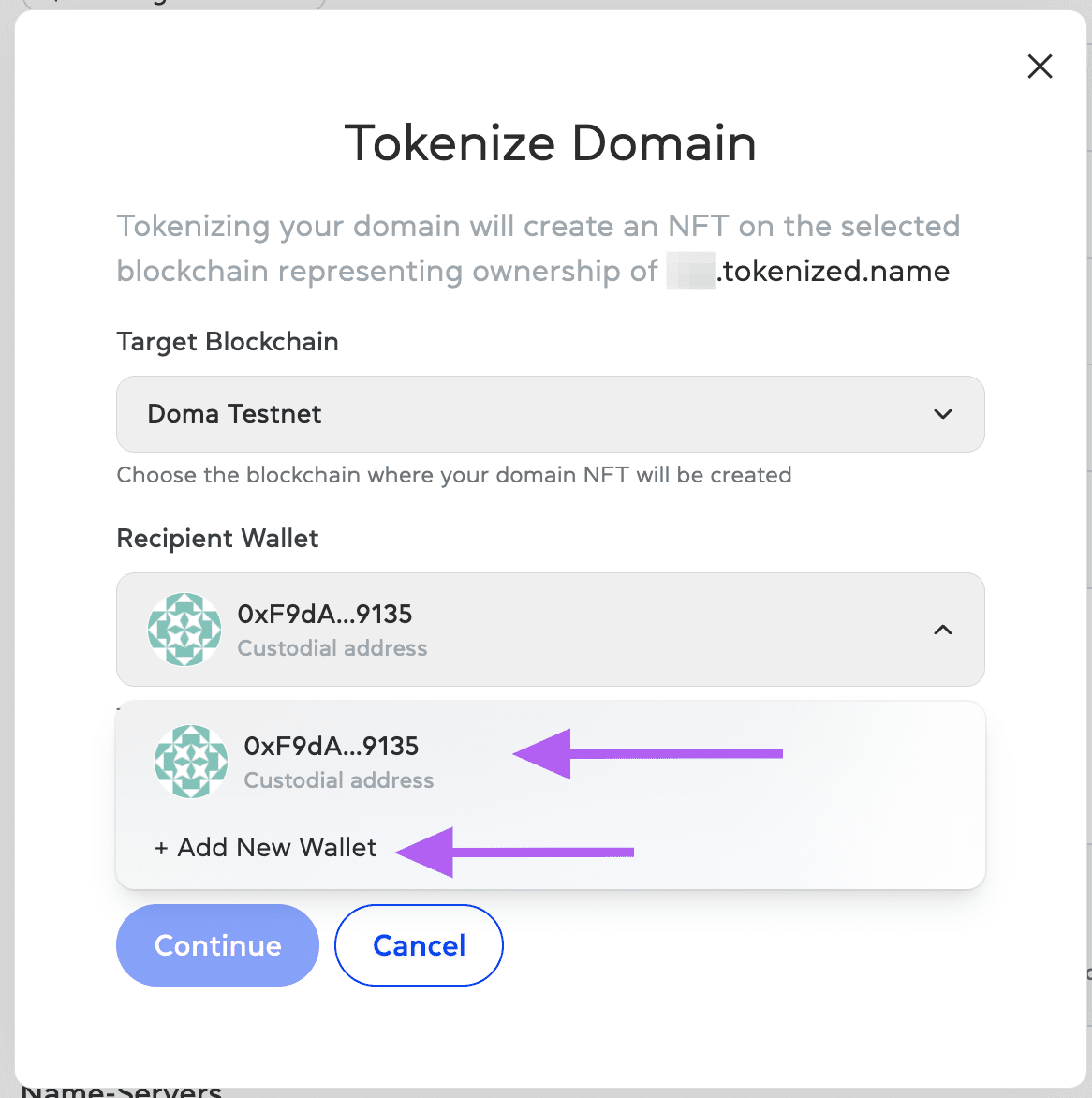Click Custodial address subtitle in the dropdown list
The image size is (1092, 1098).
tap(339, 780)
